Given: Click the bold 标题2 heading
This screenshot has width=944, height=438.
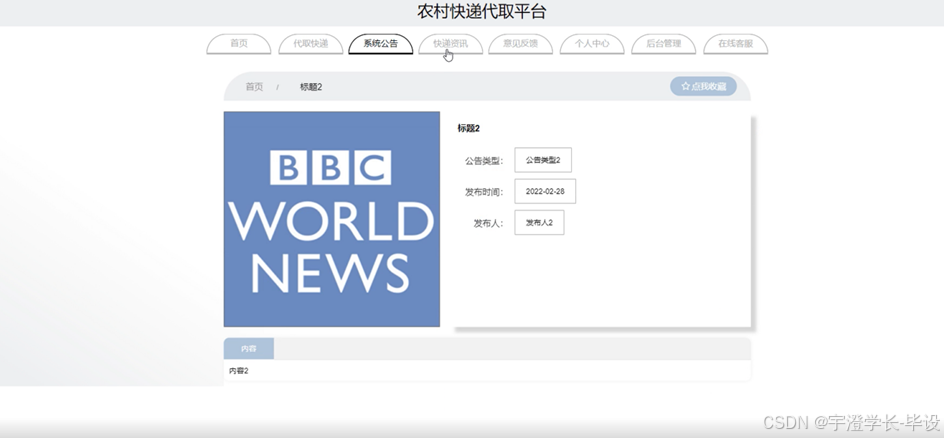Looking at the screenshot, I should pos(468,128).
